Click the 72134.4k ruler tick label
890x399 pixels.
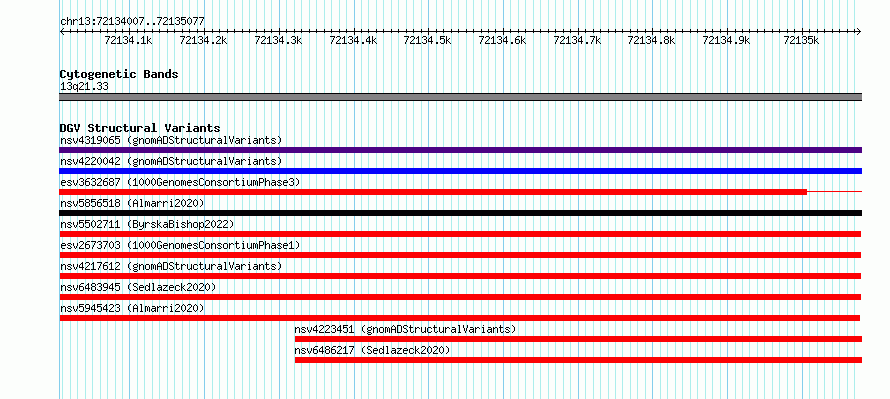coord(354,40)
